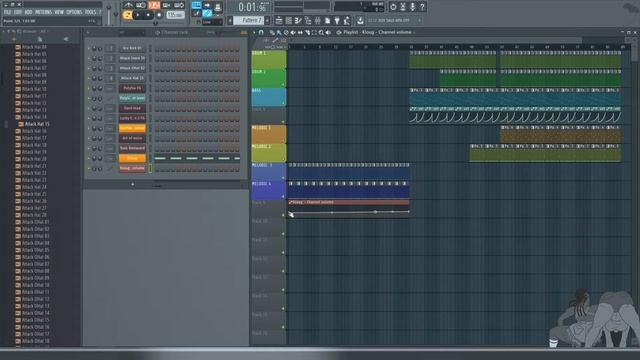Click the DRUM 1 track header in Playlist
Screen dimensions: 640x360
coord(269,60)
